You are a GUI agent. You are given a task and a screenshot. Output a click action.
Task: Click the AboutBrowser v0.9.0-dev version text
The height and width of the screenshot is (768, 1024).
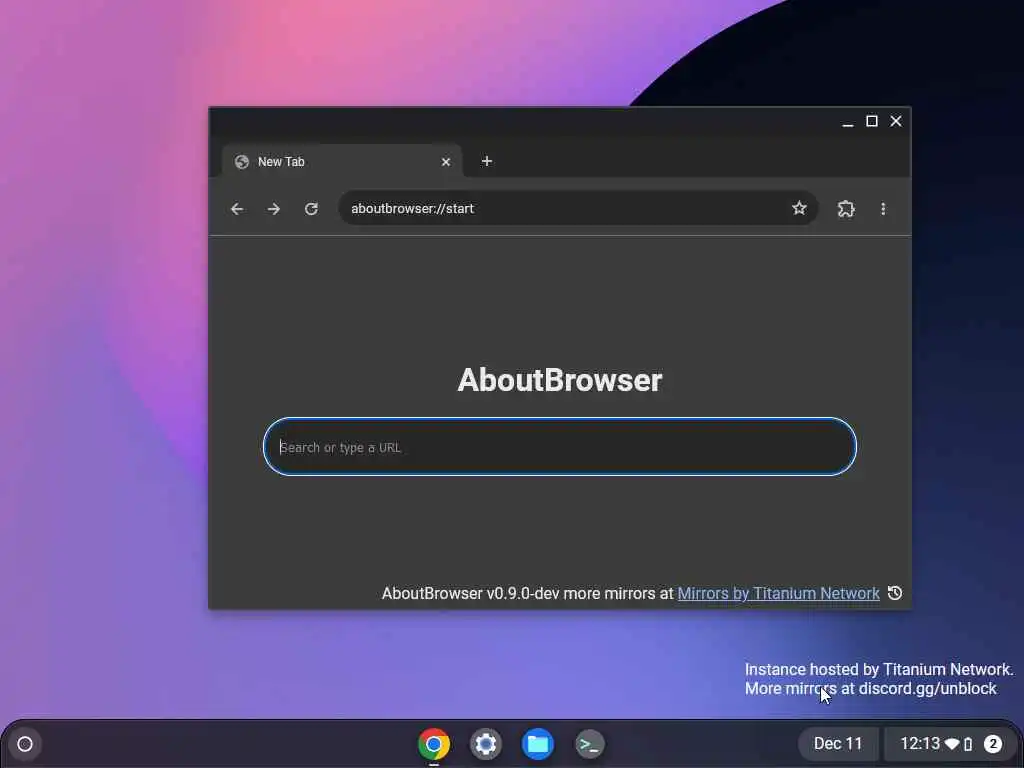pos(470,593)
